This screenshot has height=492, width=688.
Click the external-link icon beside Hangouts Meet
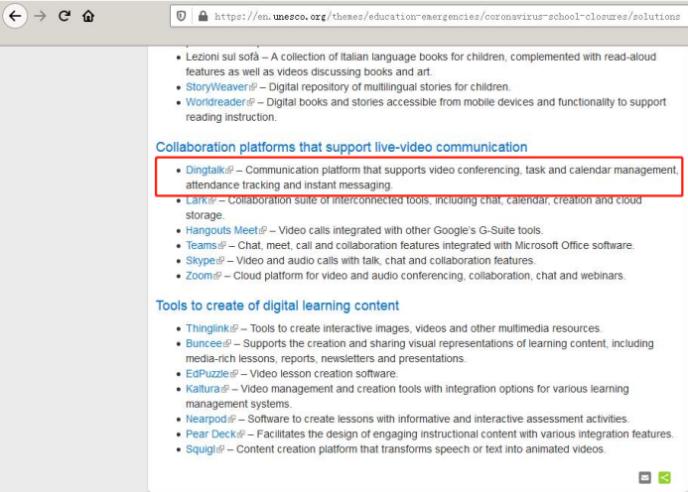point(262,231)
